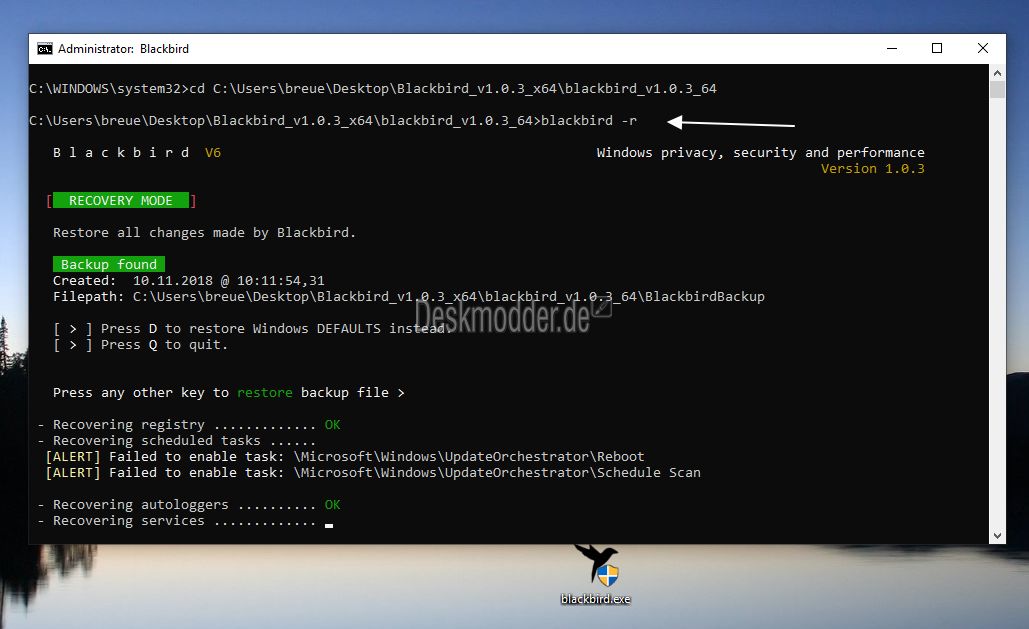Click the 'Recovering scheduled tasks' line
This screenshot has height=629, width=1029.
point(177,441)
